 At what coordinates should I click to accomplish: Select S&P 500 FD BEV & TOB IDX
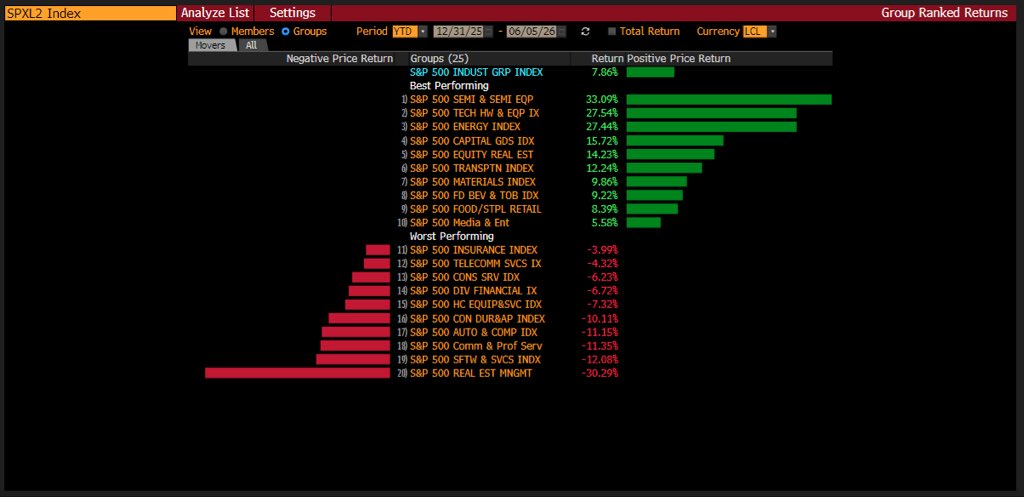point(474,195)
